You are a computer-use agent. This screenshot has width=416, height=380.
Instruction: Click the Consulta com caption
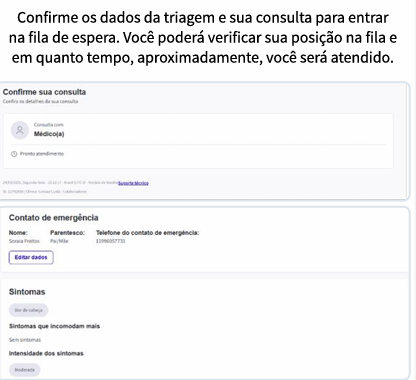pos(49,125)
